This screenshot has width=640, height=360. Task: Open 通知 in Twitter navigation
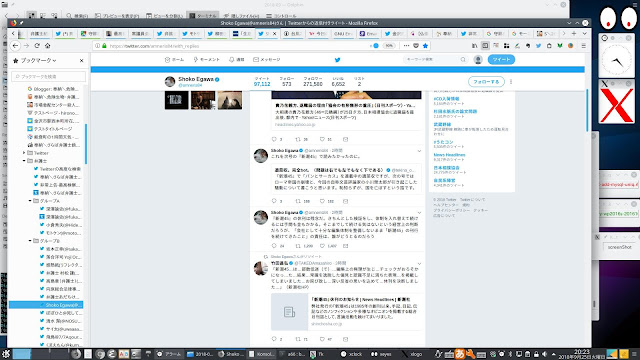pyautogui.click(x=236, y=60)
